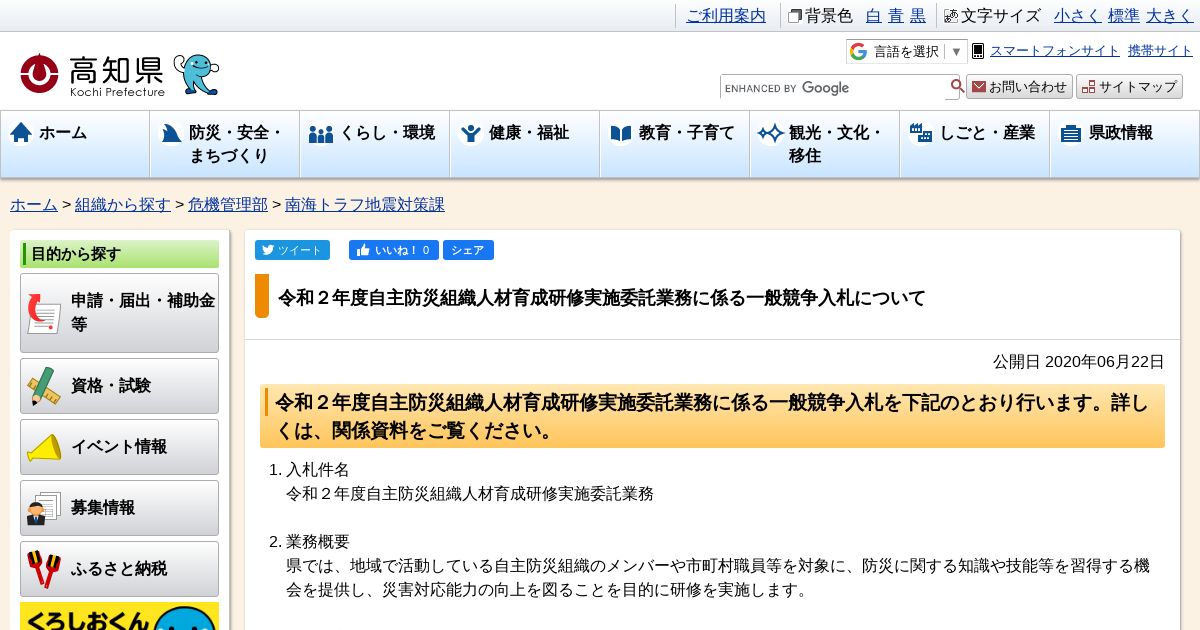The image size is (1200, 630).
Task: Click the Google G language icon
Action: click(x=858, y=51)
